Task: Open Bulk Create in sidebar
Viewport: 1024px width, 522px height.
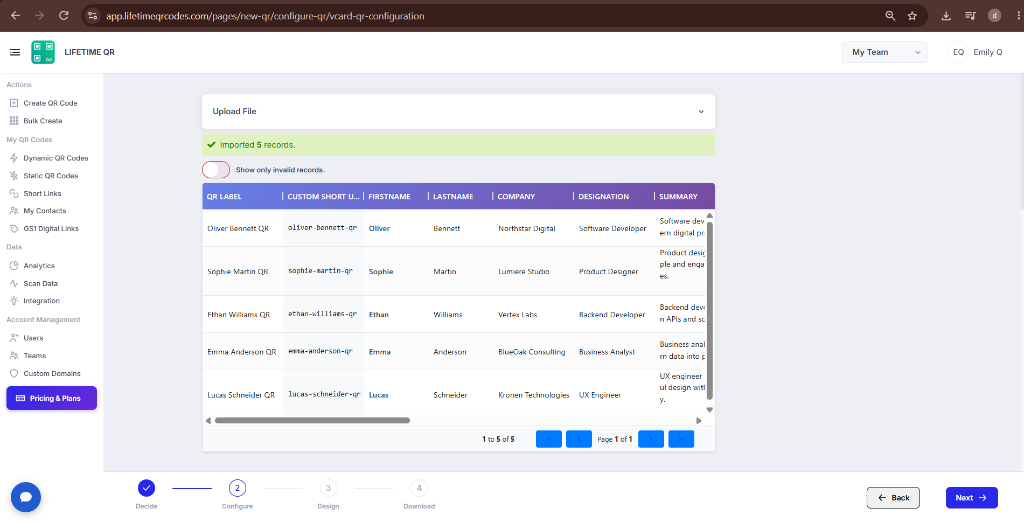Action: pyautogui.click(x=43, y=121)
